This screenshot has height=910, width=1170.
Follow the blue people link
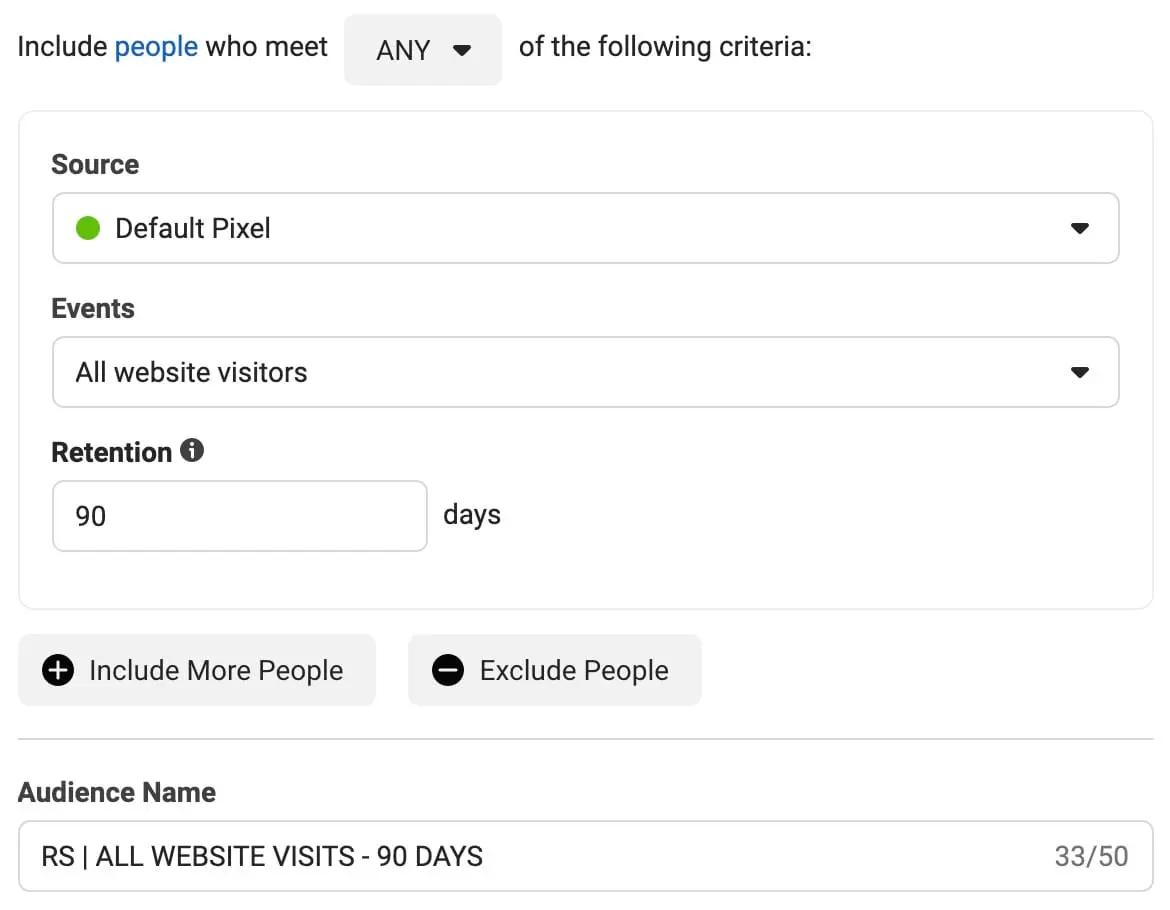click(x=156, y=47)
